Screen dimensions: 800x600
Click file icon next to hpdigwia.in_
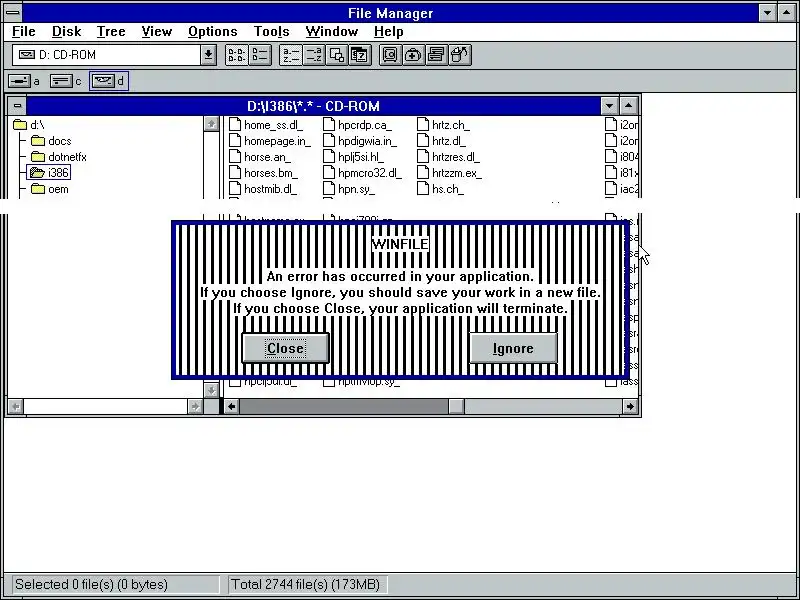pos(329,140)
